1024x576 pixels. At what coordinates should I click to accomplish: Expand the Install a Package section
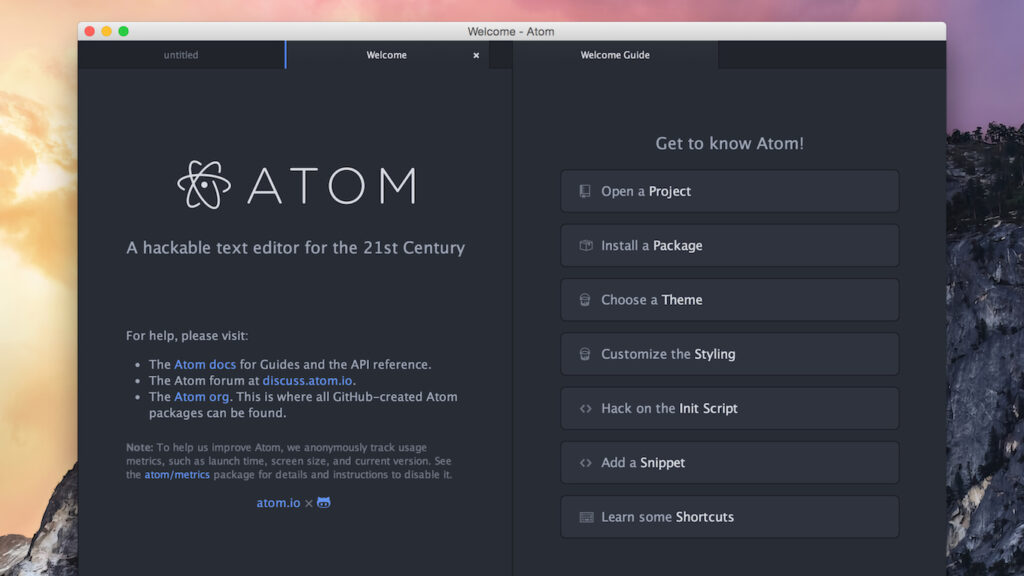(730, 245)
